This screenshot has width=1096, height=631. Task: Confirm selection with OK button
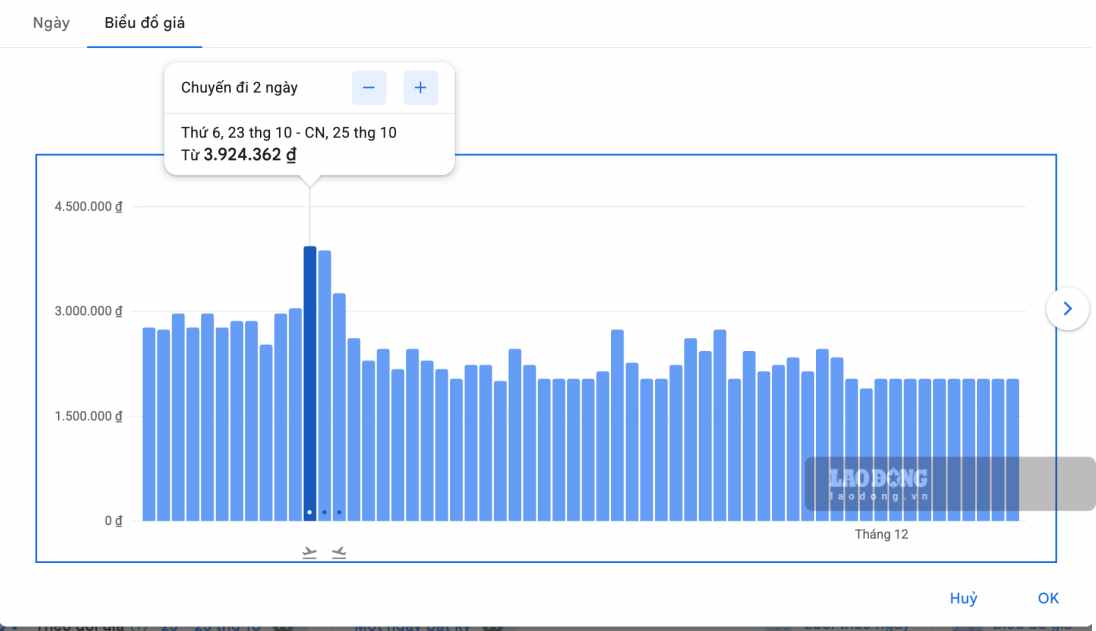click(1048, 598)
